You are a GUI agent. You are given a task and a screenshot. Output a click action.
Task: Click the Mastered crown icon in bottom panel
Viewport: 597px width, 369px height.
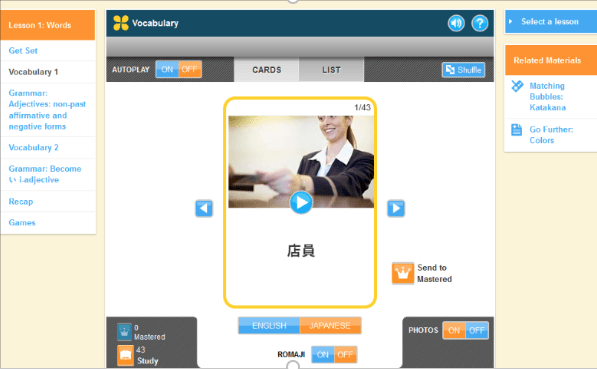point(124,332)
